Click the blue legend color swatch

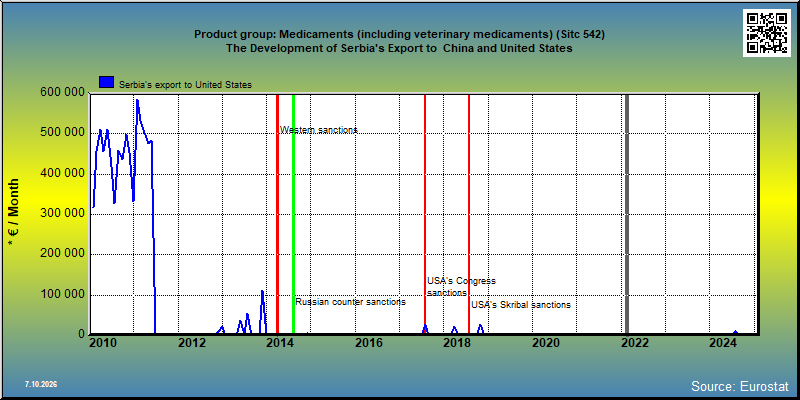(x=106, y=83)
